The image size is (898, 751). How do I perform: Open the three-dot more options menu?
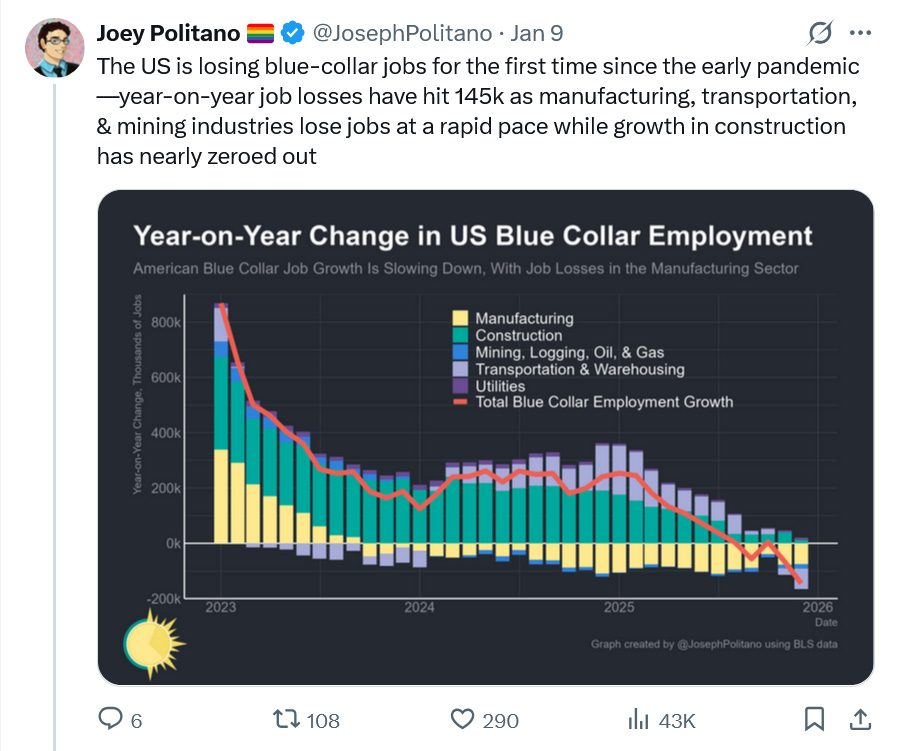click(860, 33)
